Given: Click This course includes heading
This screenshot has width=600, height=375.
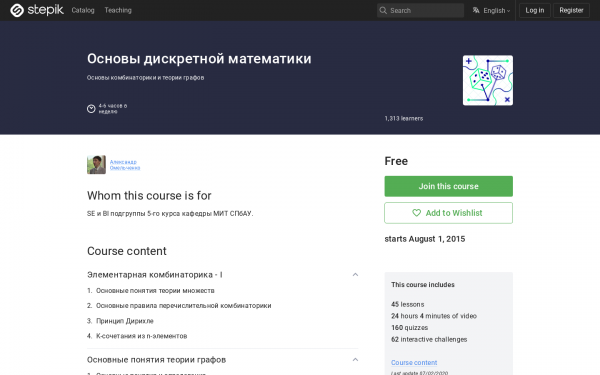Looking at the screenshot, I should pos(423,285).
